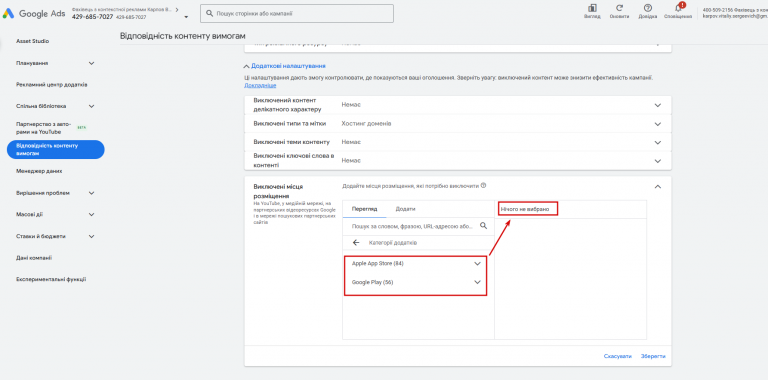This screenshot has width=768, height=380.
Task: Click placement search by word or URL field
Action: coord(412,226)
